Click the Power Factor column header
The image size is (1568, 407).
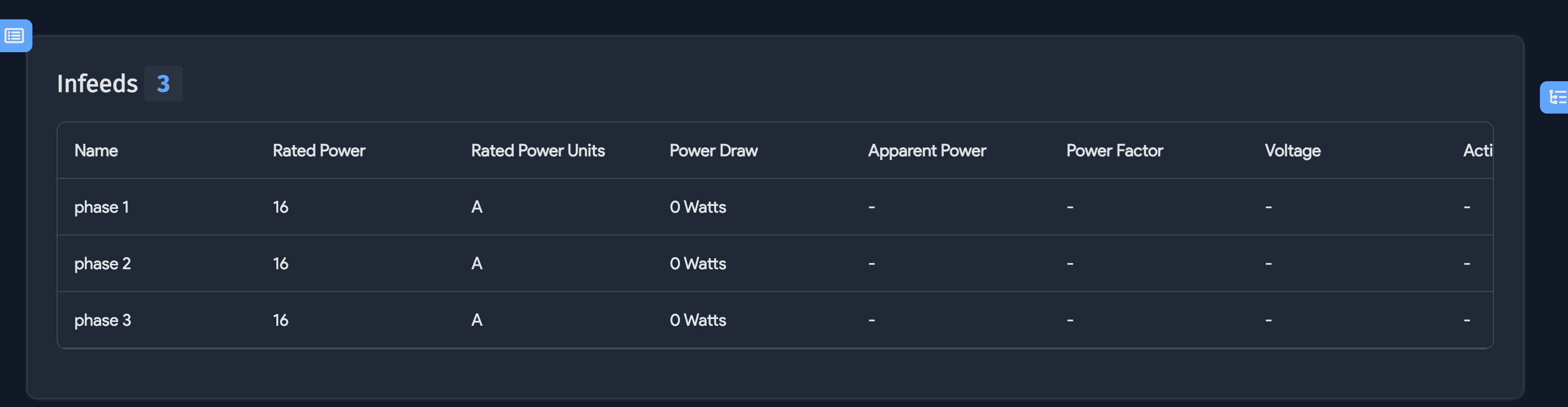1115,150
